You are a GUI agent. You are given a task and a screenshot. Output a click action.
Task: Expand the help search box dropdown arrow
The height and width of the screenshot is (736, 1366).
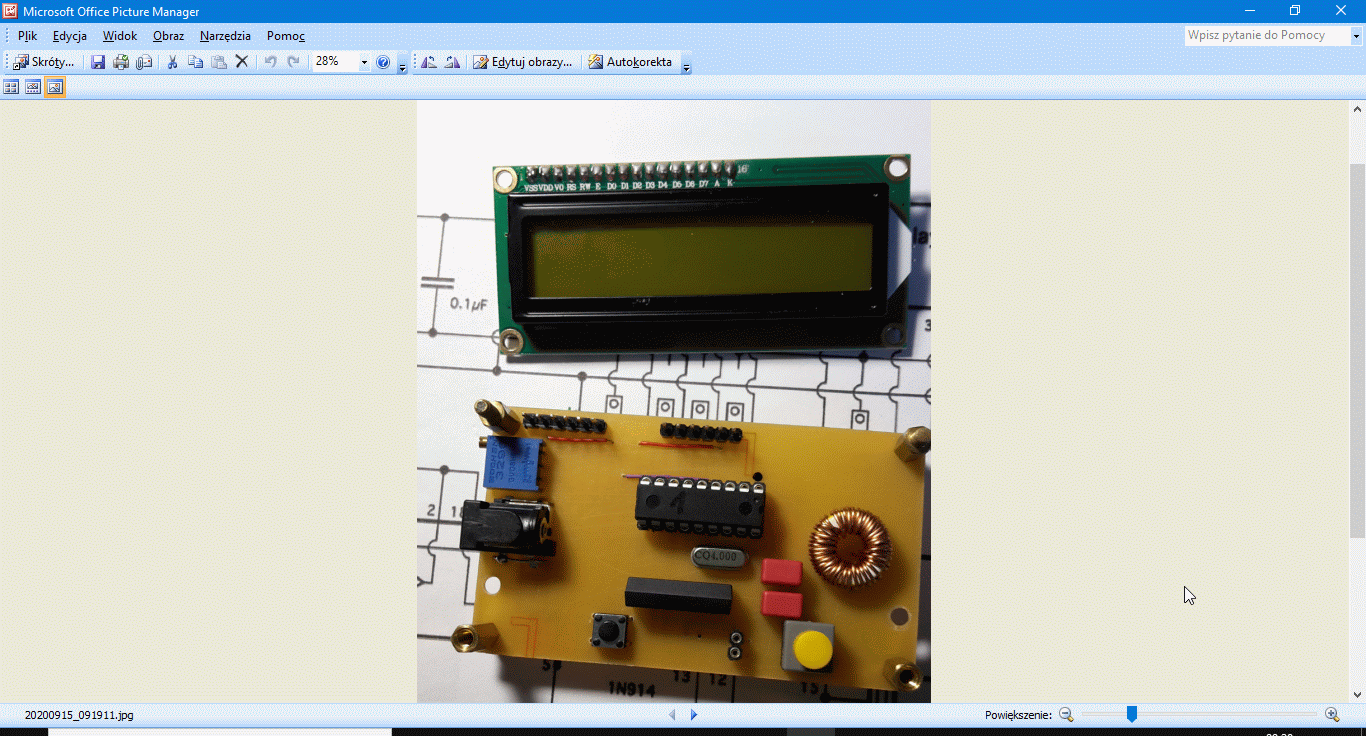(1357, 36)
